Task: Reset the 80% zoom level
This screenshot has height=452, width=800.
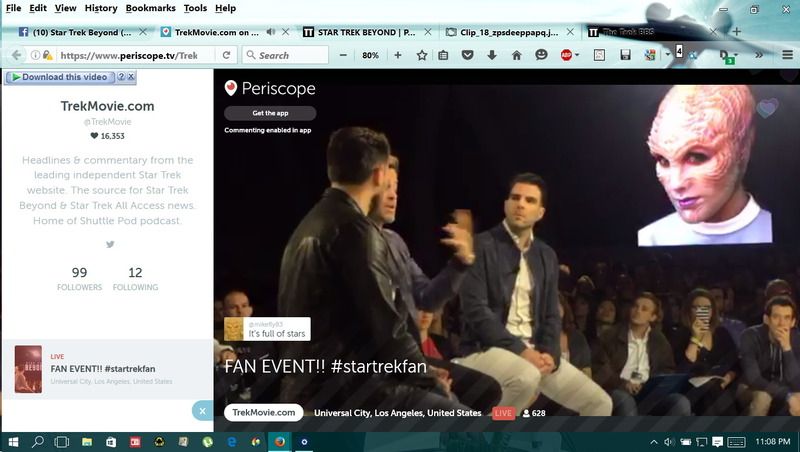Action: pyautogui.click(x=370, y=55)
